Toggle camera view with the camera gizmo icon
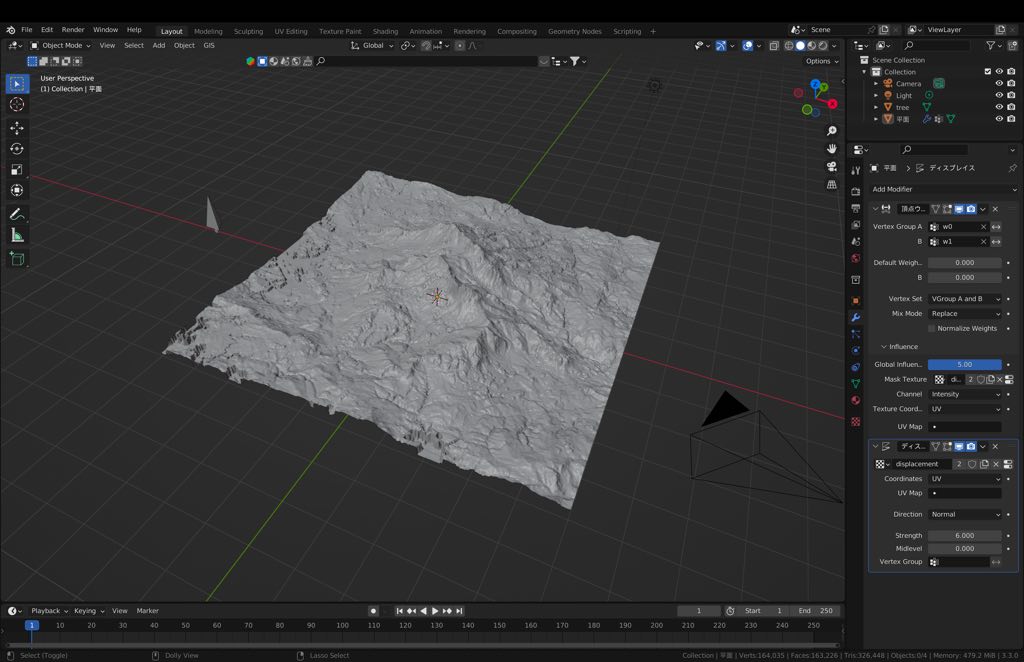This screenshot has width=1024, height=662. pos(830,166)
